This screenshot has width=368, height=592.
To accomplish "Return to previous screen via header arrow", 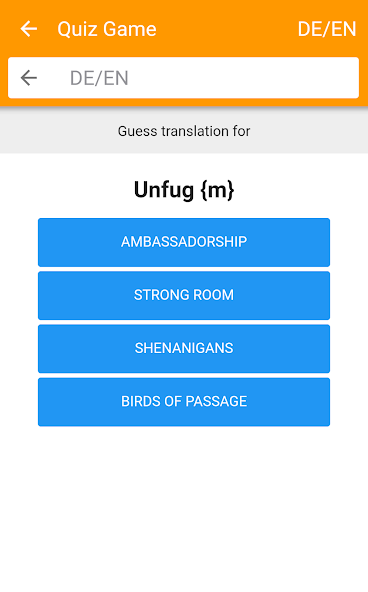I will 29,29.
